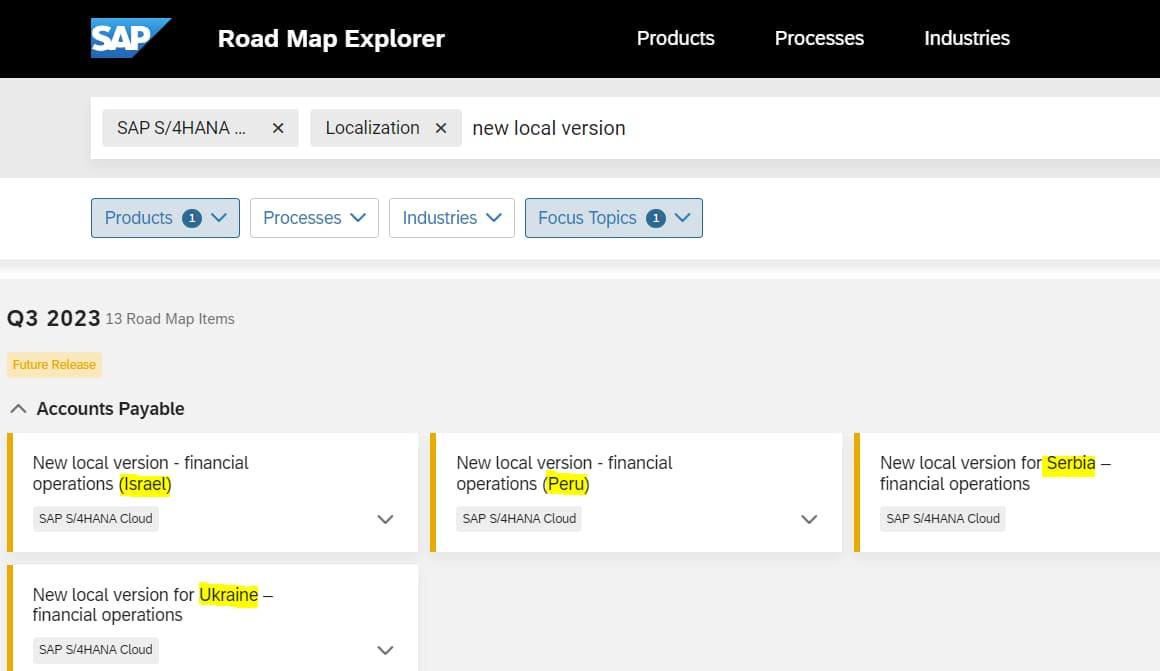Expand the Peru financial operations card
This screenshot has height=671, width=1160.
pos(809,519)
